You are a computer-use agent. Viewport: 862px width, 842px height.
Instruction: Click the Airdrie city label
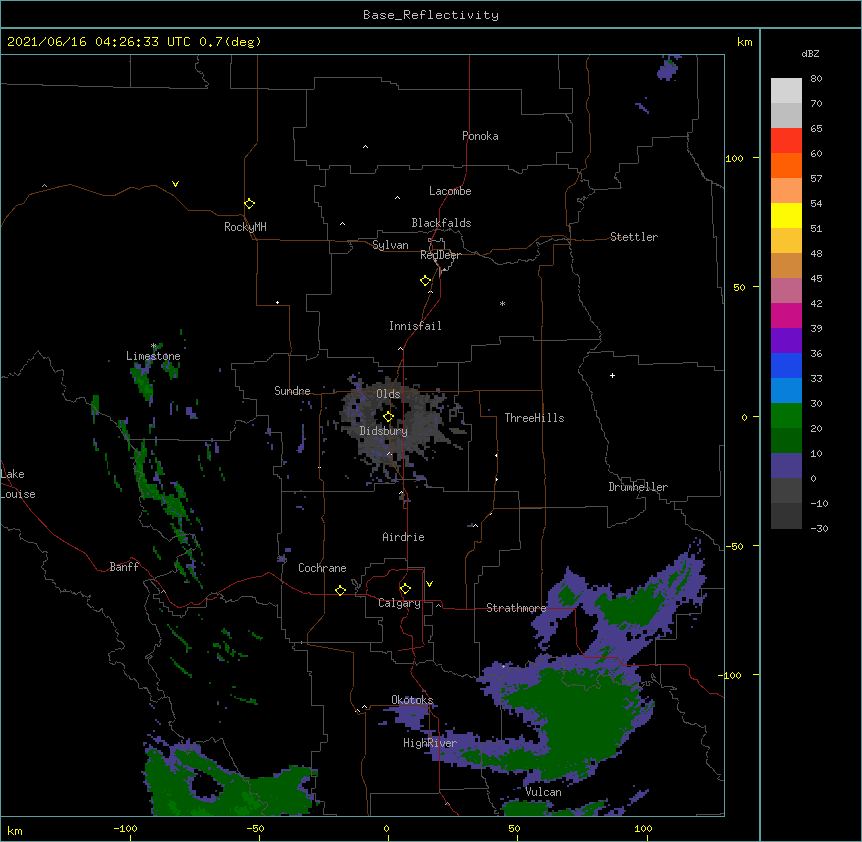click(404, 537)
